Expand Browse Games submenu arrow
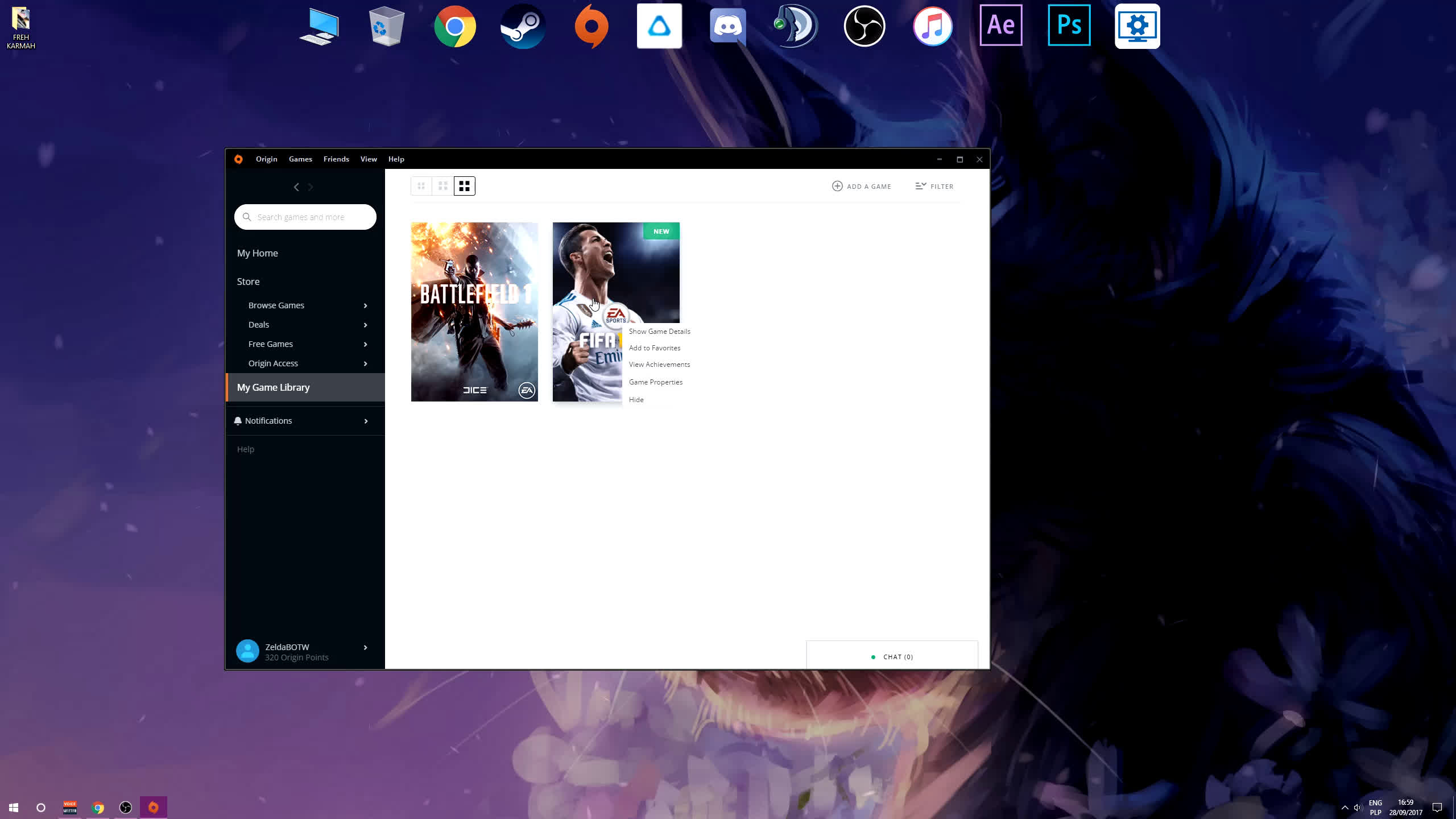Viewport: 1456px width, 819px height. click(x=365, y=305)
